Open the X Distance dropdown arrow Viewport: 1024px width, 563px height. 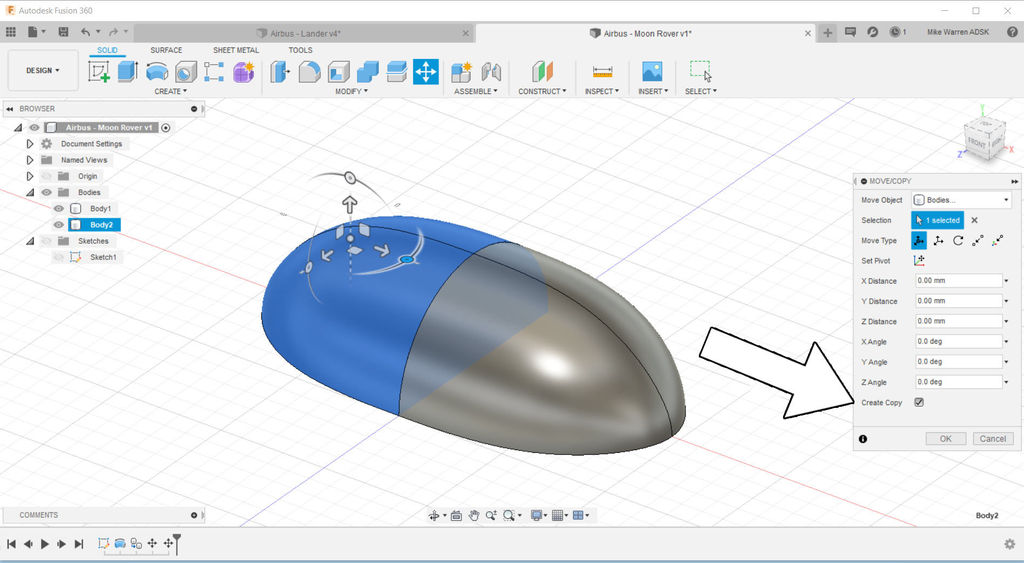pyautogui.click(x=1006, y=281)
